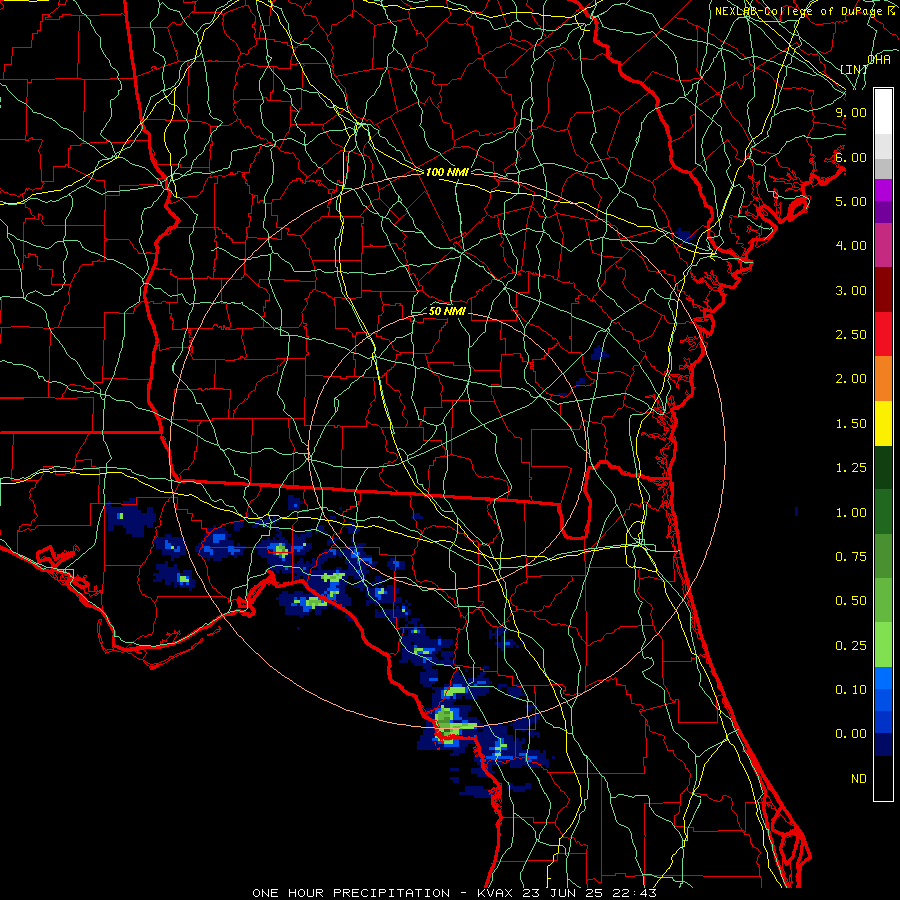
Task: Click the pink legend swatch at 4.00
Action: point(883,245)
